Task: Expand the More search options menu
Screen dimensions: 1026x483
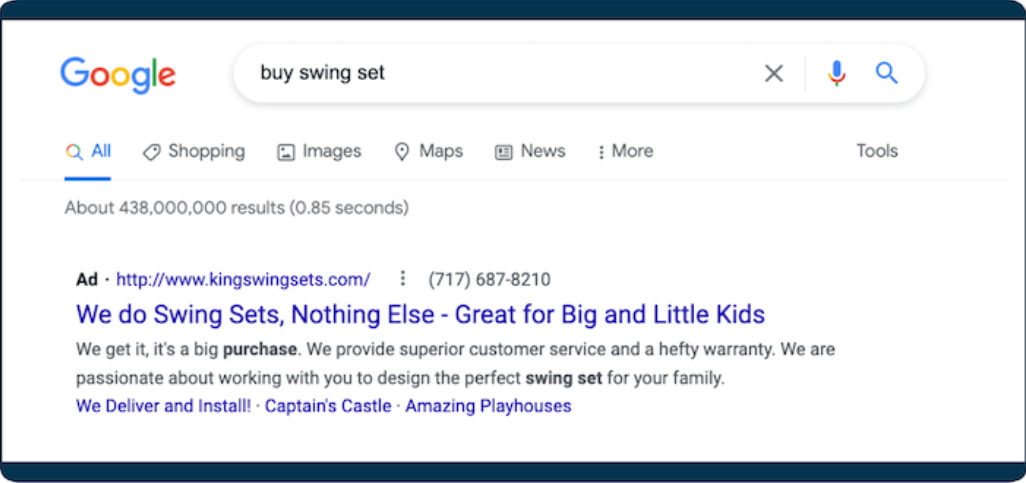Action: click(625, 152)
